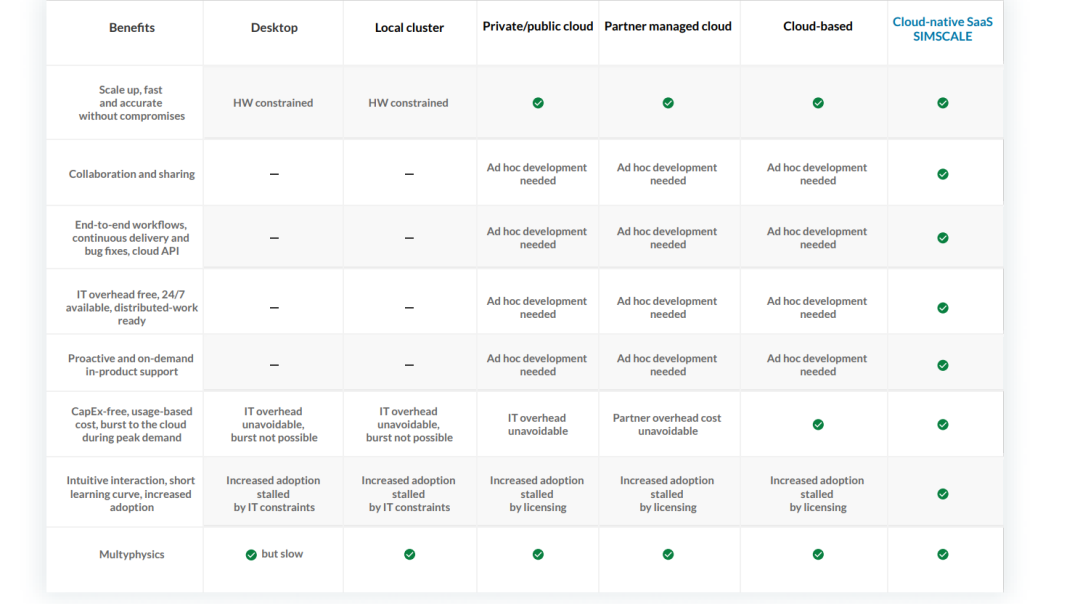Screen dimensions: 1080x604
Task: Click SIMSCALE Intuitive interaction checkmark
Action: coord(943,494)
